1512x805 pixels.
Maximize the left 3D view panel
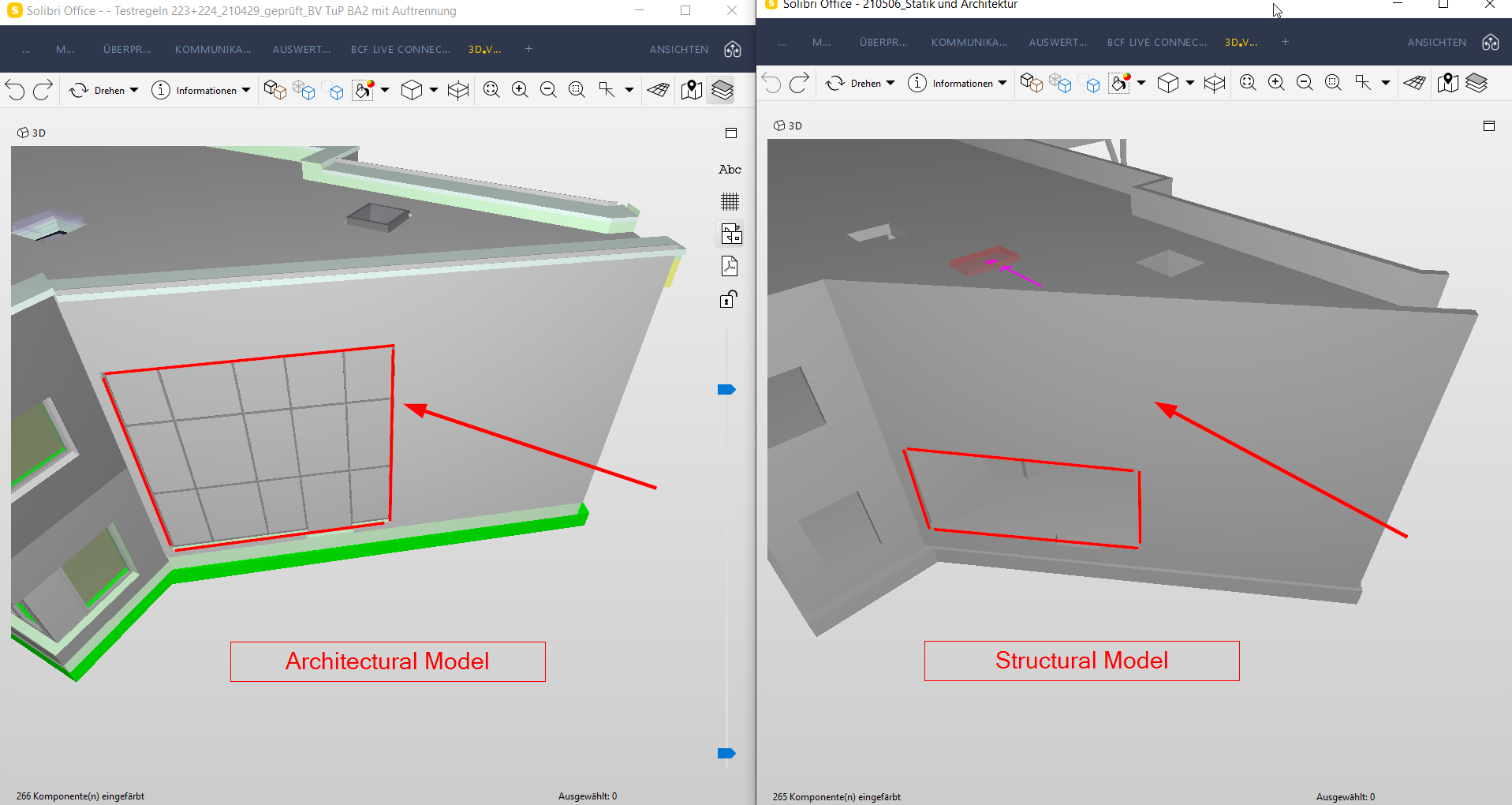tap(731, 133)
